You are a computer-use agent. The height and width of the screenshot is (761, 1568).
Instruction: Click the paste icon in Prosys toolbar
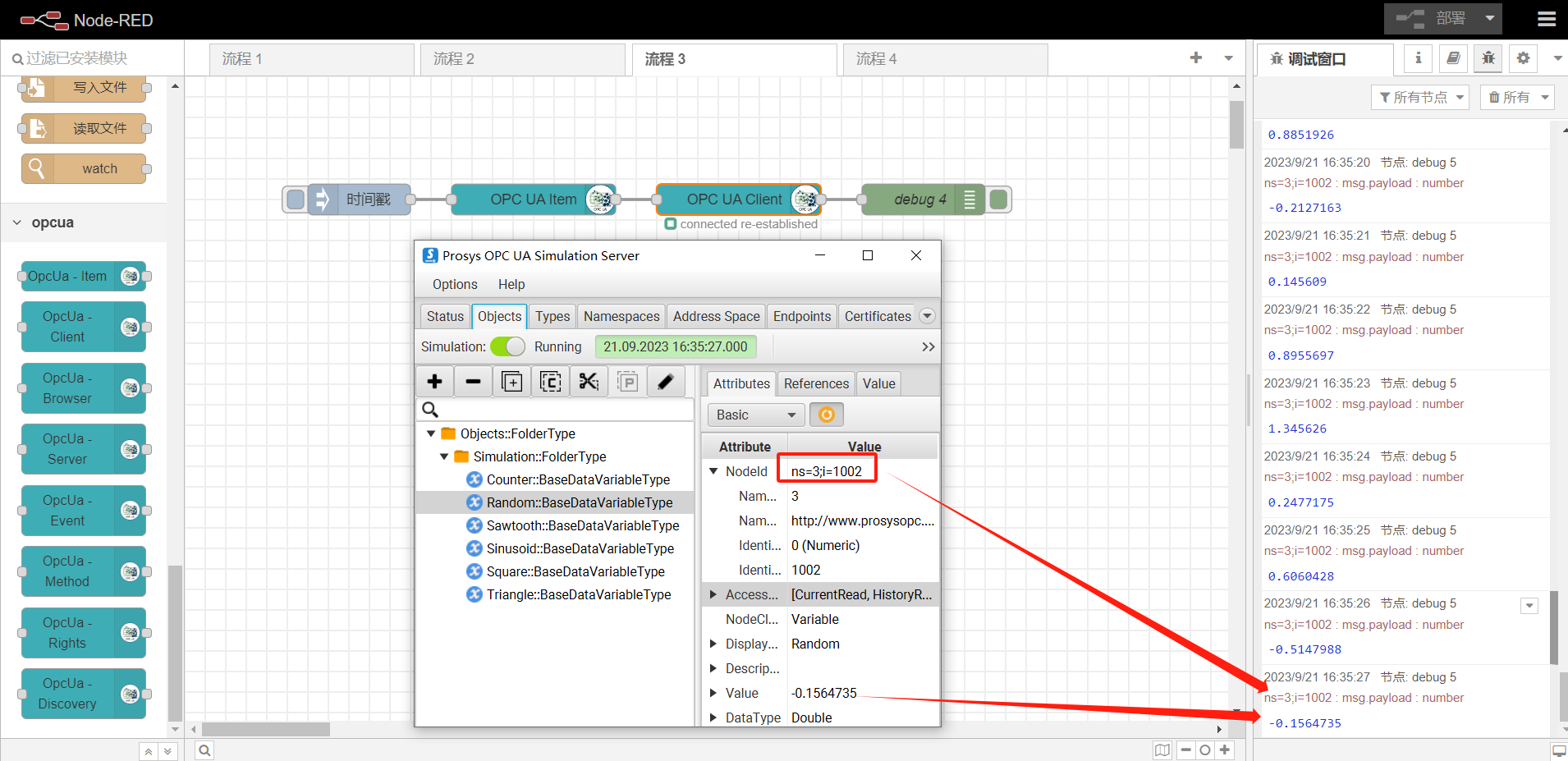pos(627,382)
